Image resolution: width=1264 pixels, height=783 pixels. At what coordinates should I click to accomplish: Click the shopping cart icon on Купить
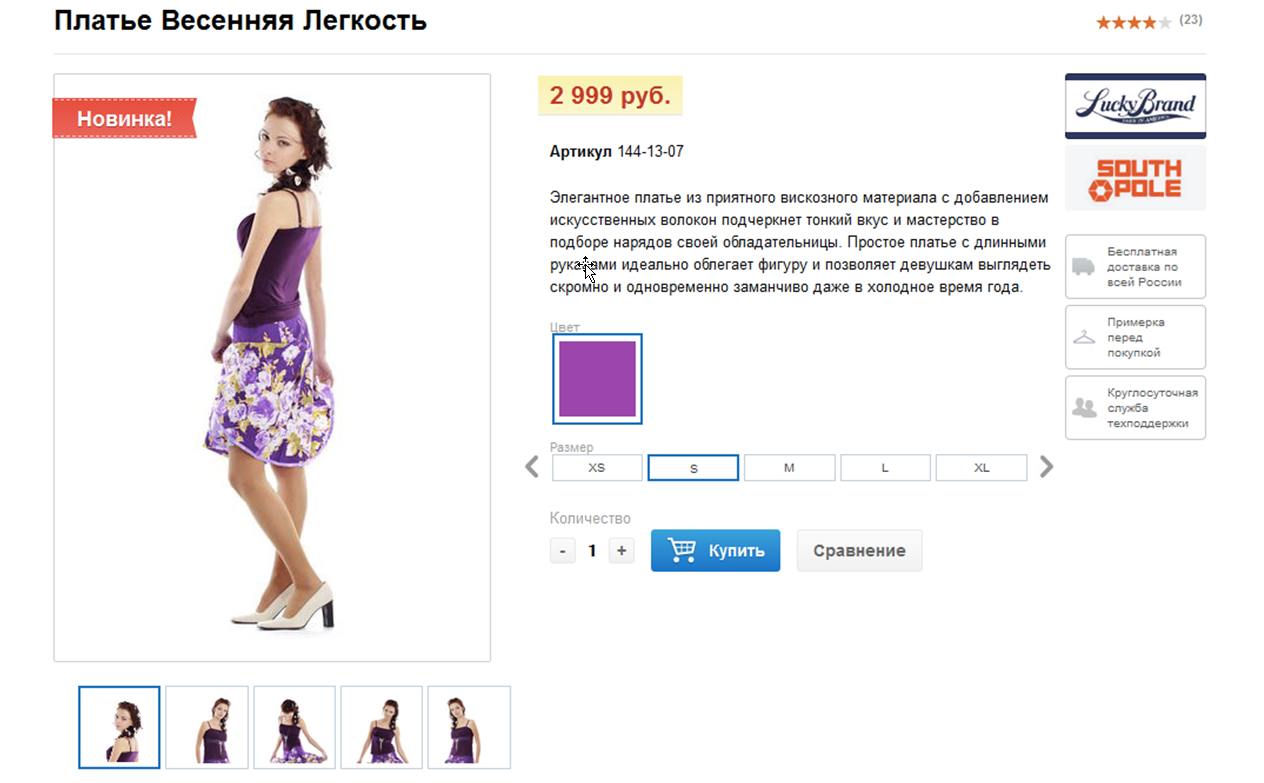pyautogui.click(x=682, y=550)
